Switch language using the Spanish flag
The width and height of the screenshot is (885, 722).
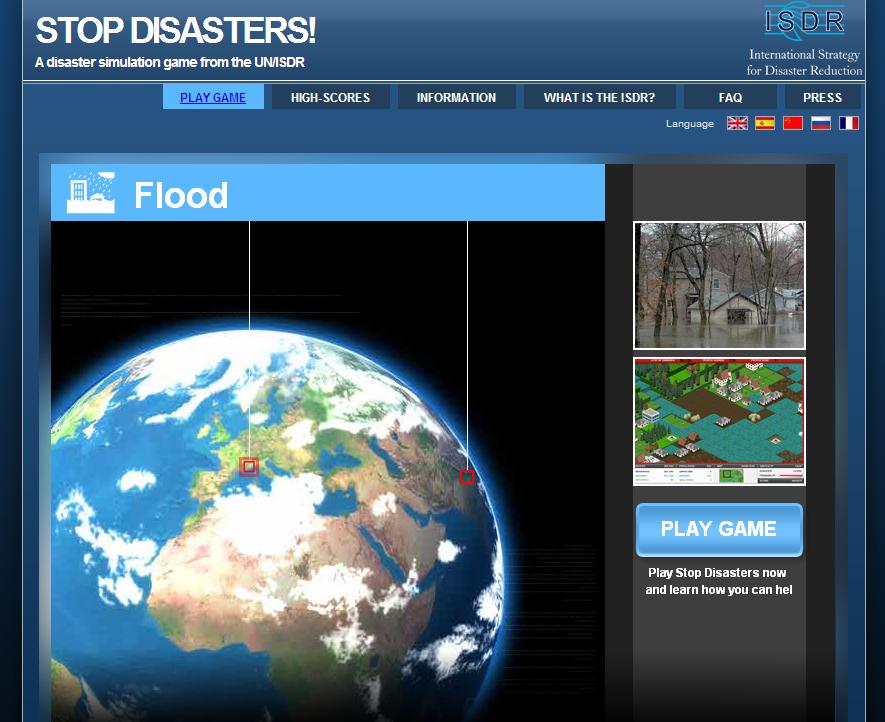(x=765, y=123)
